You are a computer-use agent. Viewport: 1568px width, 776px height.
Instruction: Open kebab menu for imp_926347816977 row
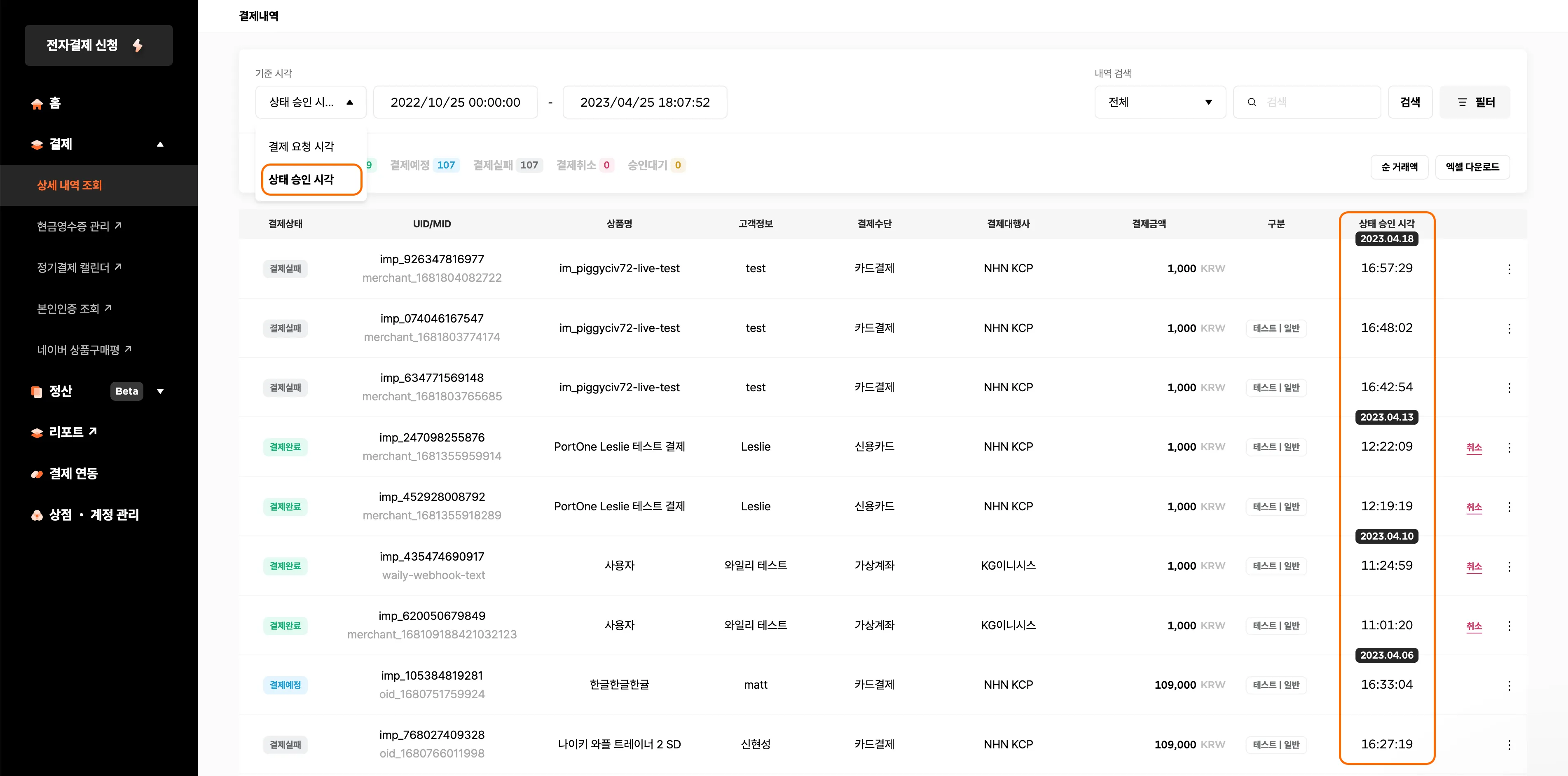(x=1509, y=269)
